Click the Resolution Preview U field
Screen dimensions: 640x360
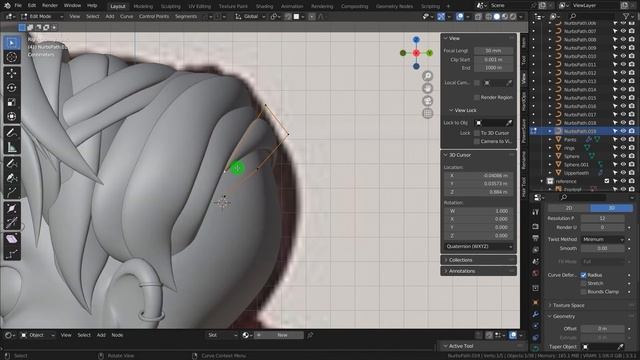(x=603, y=218)
